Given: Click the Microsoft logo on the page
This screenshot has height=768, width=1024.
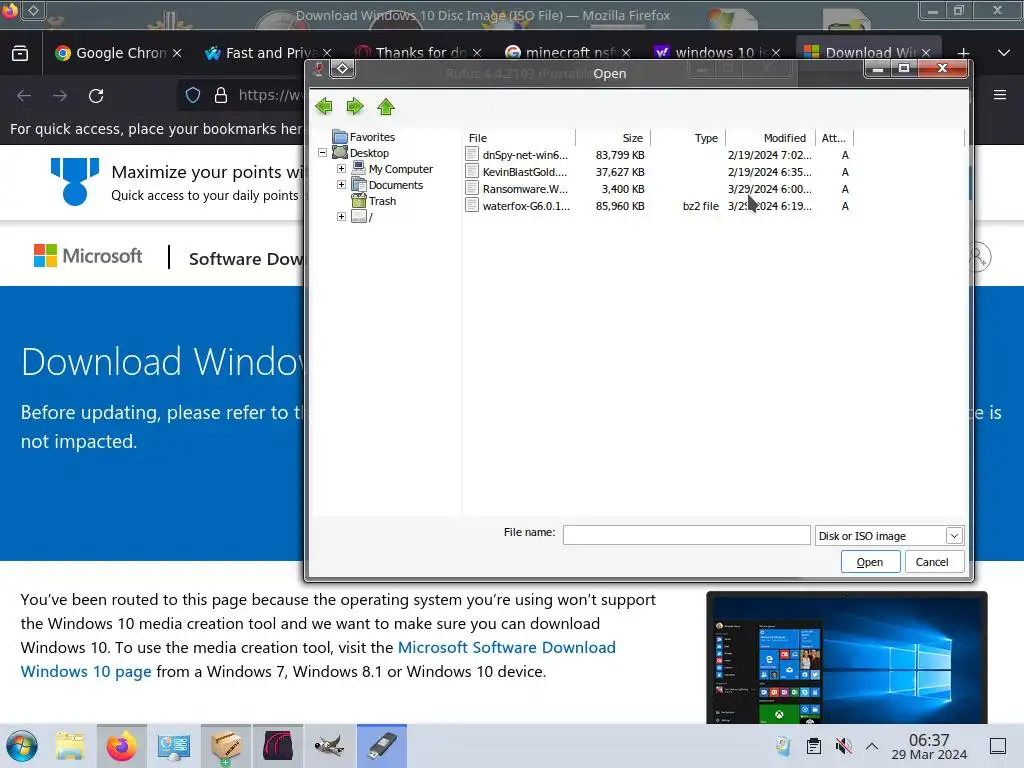Looking at the screenshot, I should (88, 255).
